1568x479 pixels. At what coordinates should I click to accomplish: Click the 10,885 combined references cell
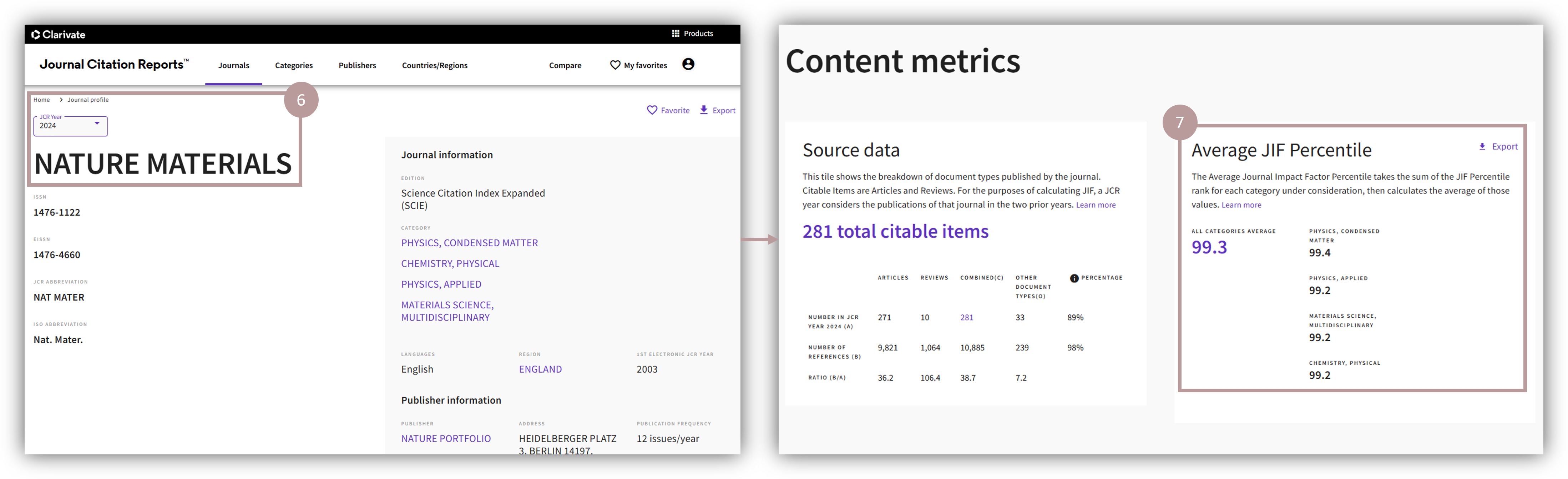click(972, 348)
